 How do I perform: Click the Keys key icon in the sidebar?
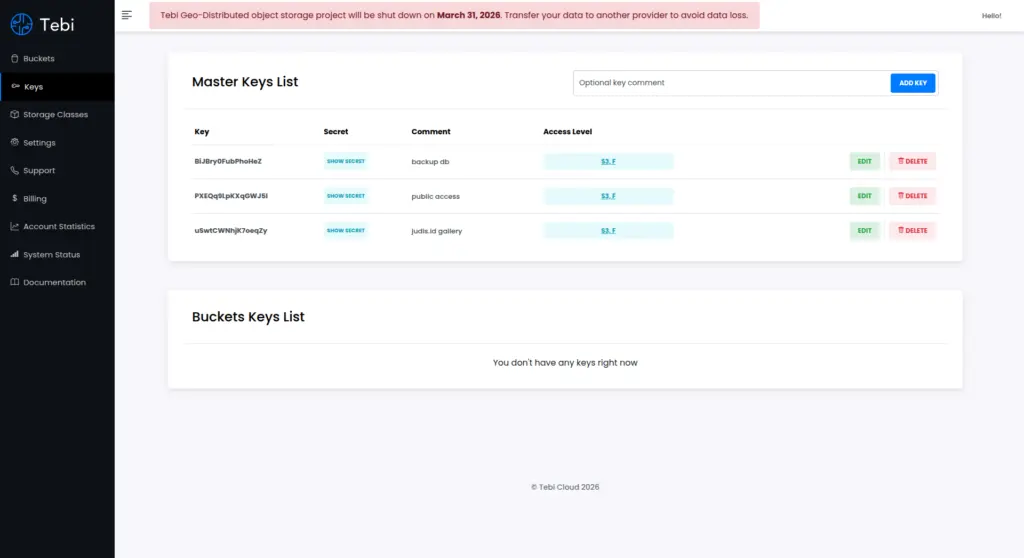click(15, 86)
